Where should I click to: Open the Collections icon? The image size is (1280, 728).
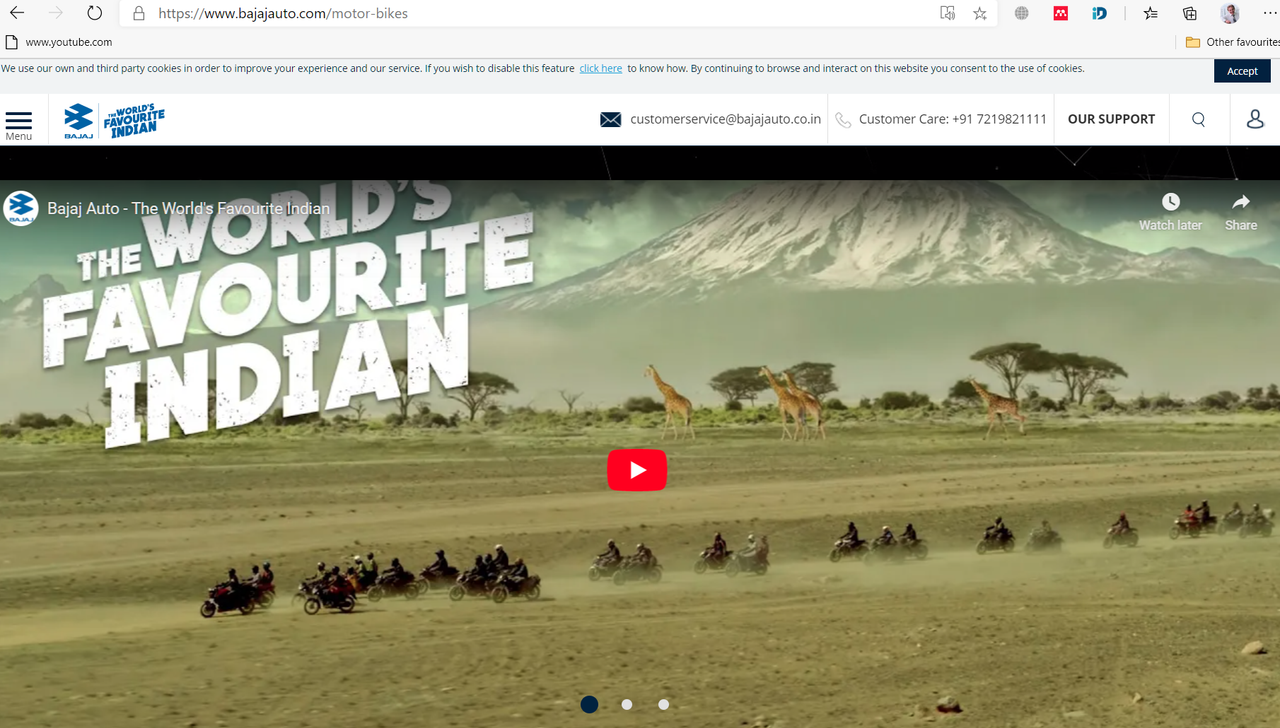(1189, 13)
